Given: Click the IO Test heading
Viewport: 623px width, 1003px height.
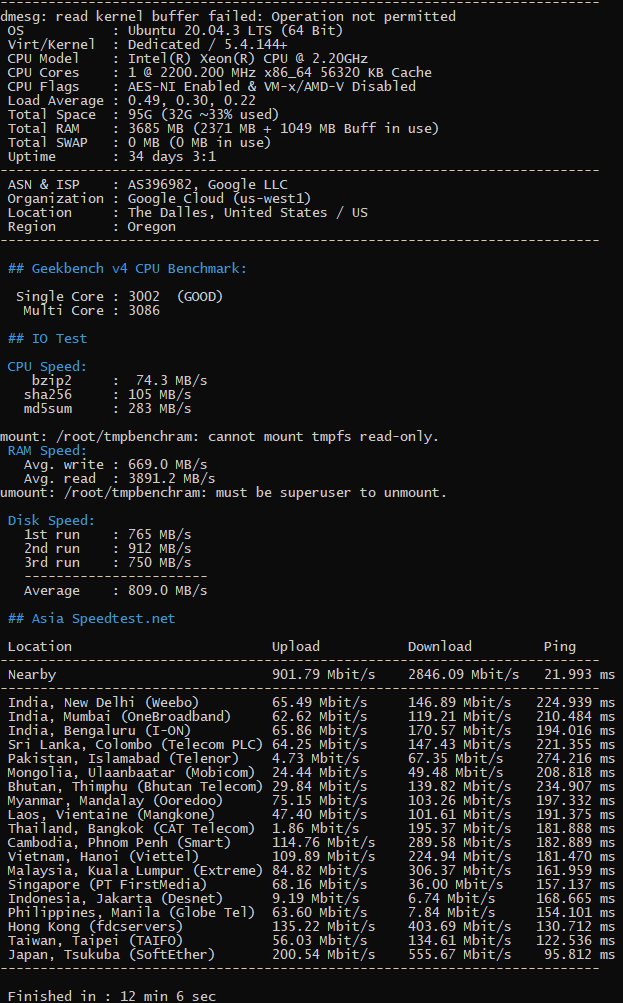Looking at the screenshot, I should point(47,340).
